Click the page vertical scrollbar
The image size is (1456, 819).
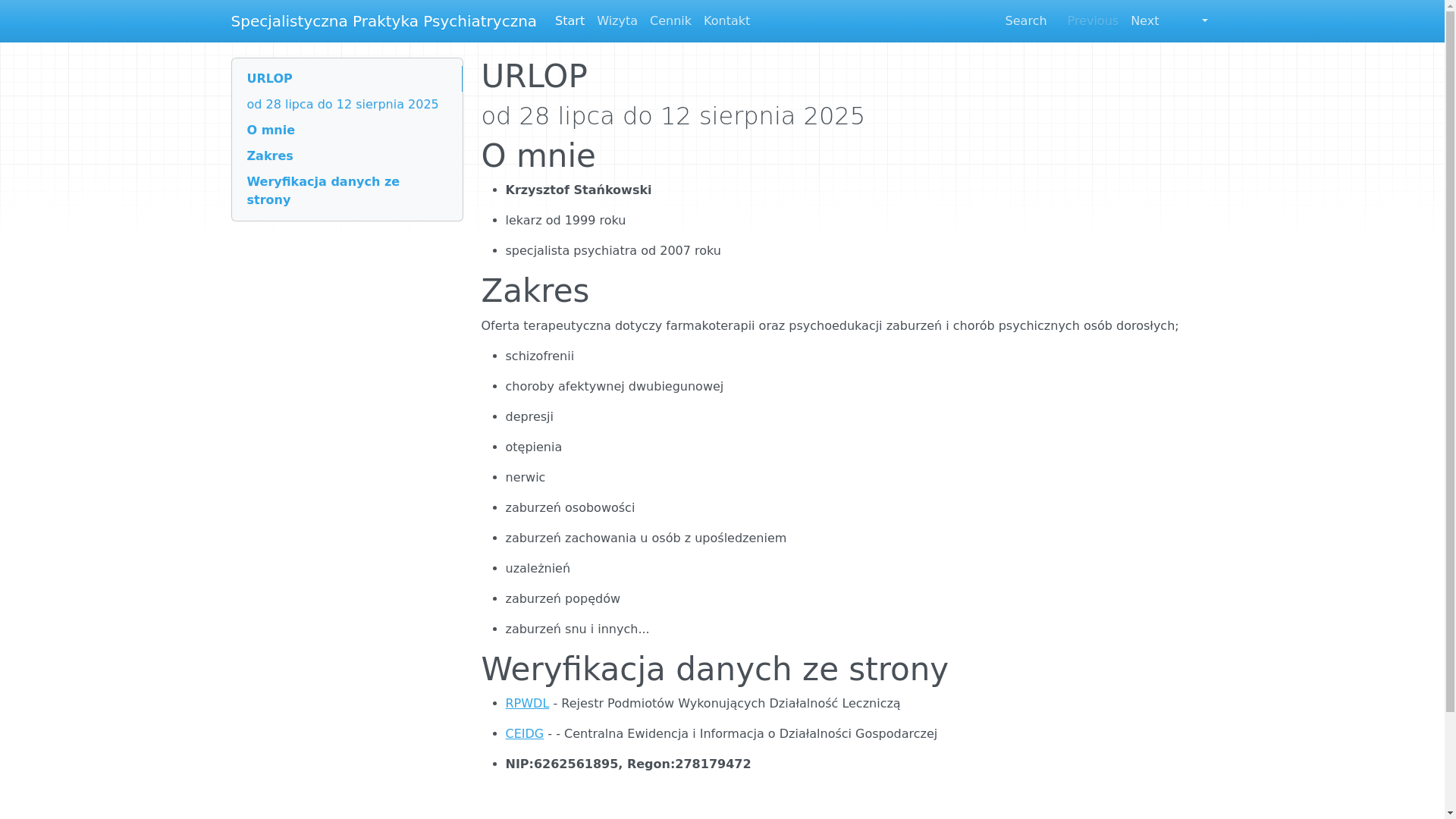1450,409
